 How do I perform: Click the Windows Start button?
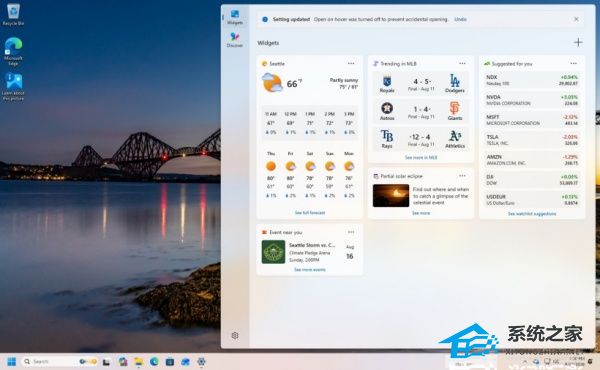click(x=12, y=362)
